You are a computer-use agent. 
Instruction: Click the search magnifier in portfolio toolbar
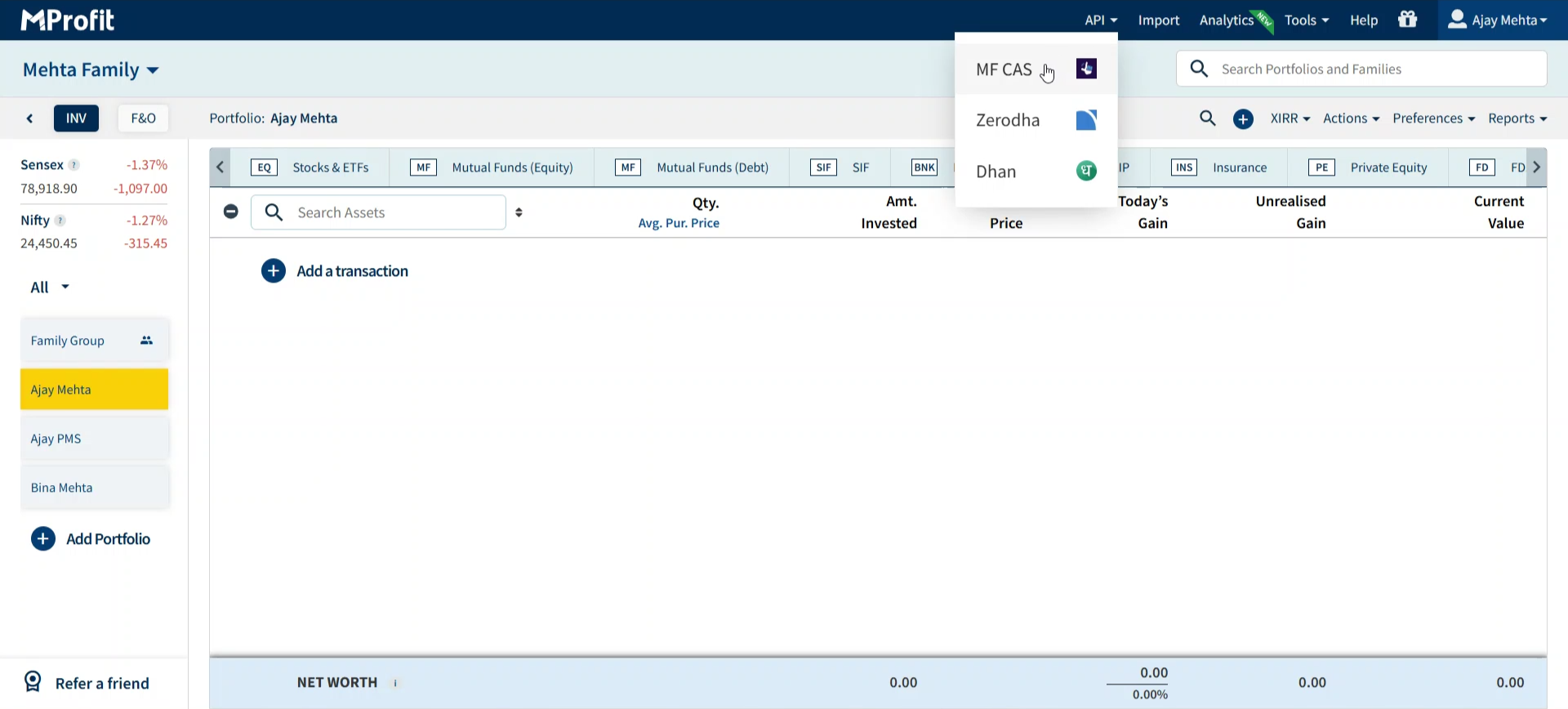coord(1208,118)
